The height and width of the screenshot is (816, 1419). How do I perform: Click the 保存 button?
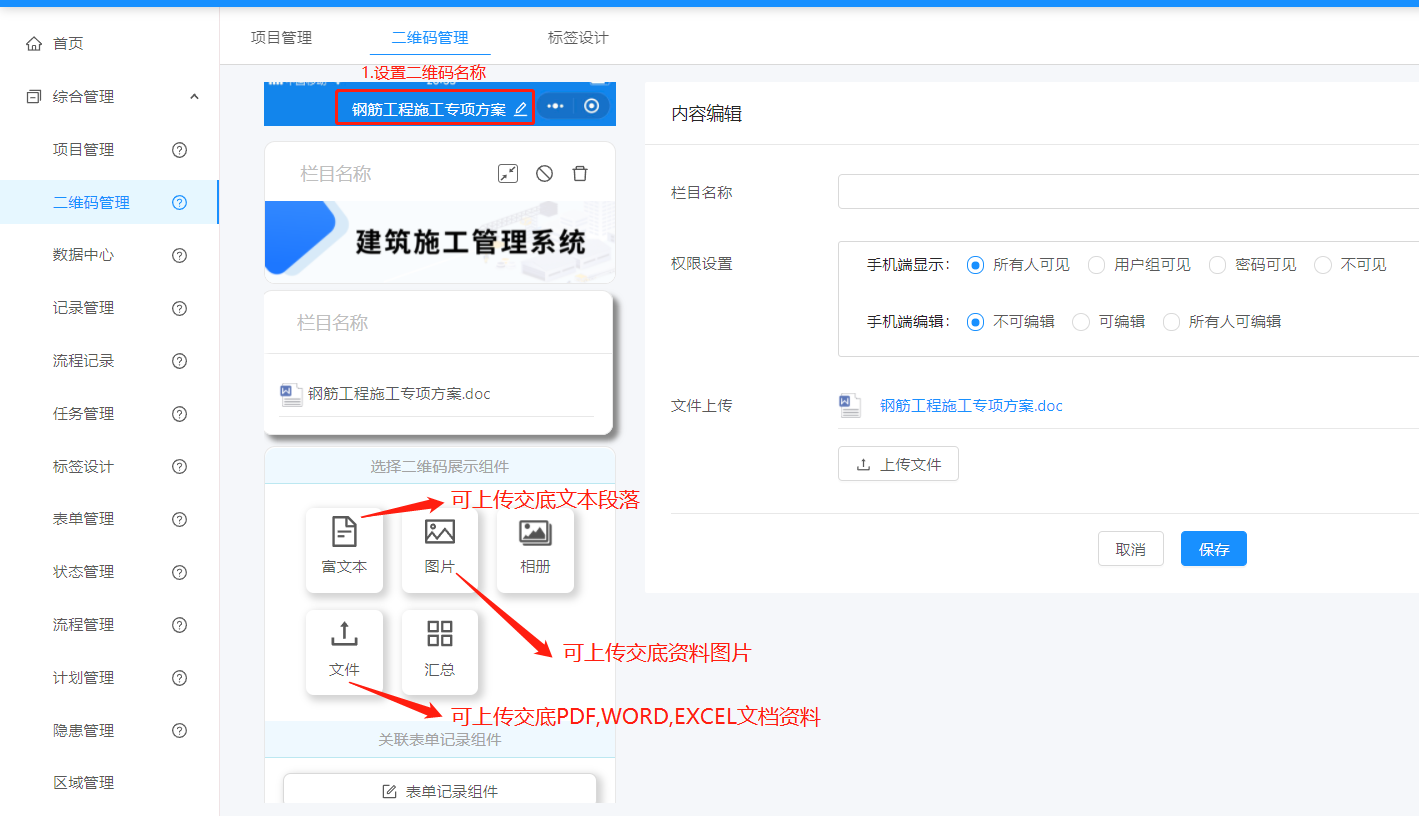1213,549
